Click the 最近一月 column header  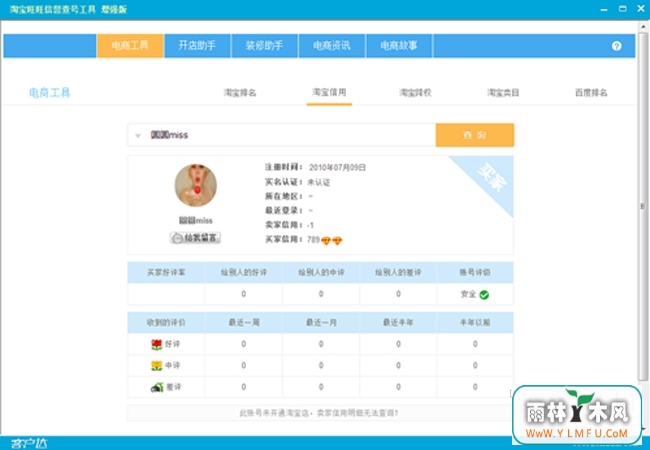point(321,322)
